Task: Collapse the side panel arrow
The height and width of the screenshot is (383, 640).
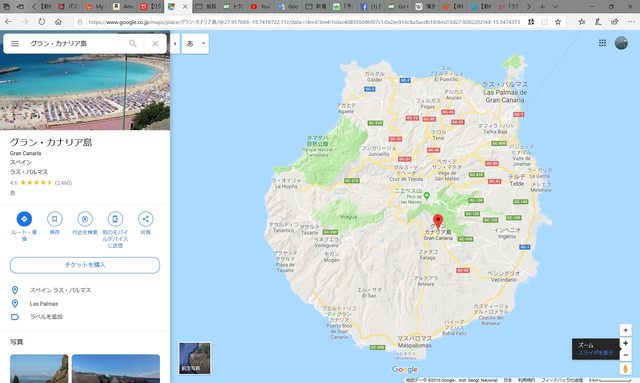Action: pos(175,43)
